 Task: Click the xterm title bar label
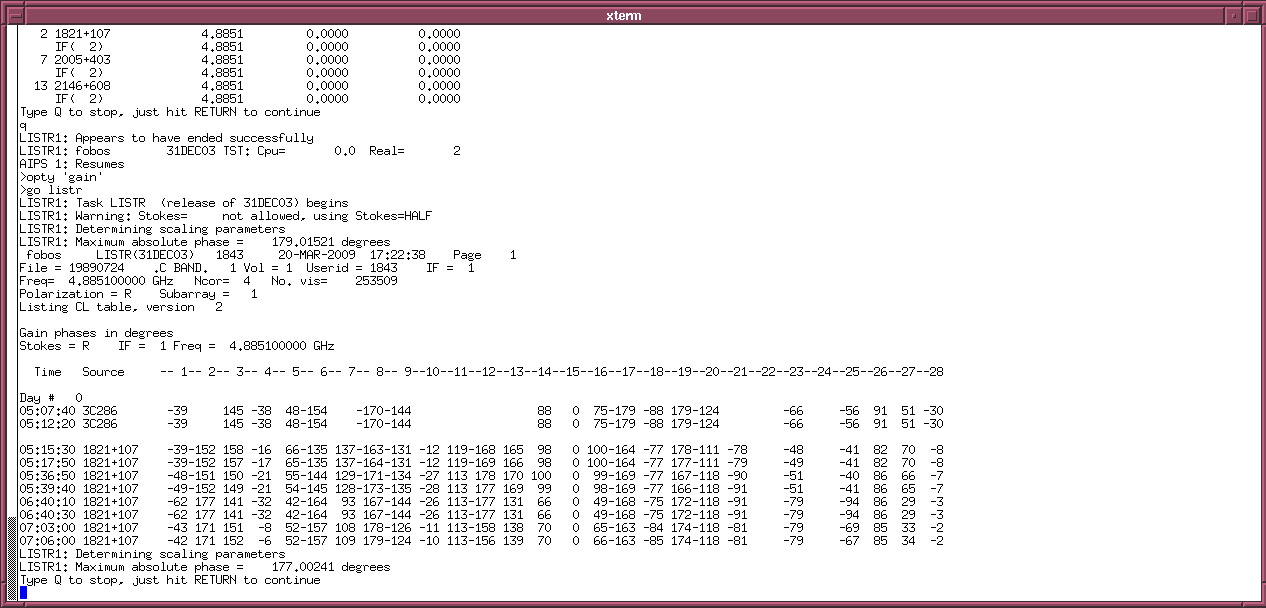click(624, 15)
